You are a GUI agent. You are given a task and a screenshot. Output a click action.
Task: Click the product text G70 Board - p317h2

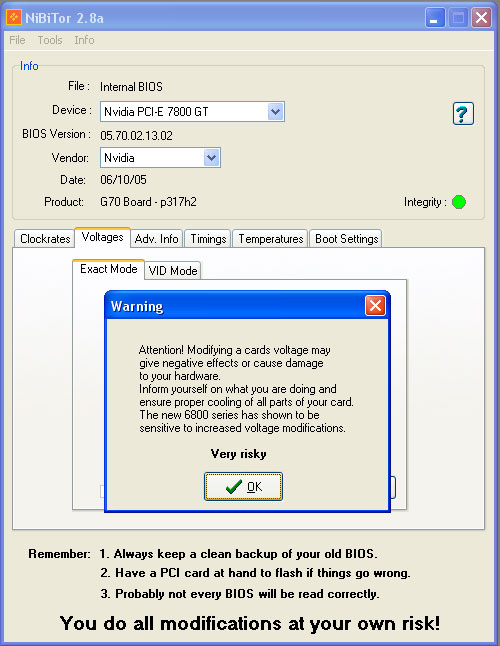pyautogui.click(x=148, y=202)
